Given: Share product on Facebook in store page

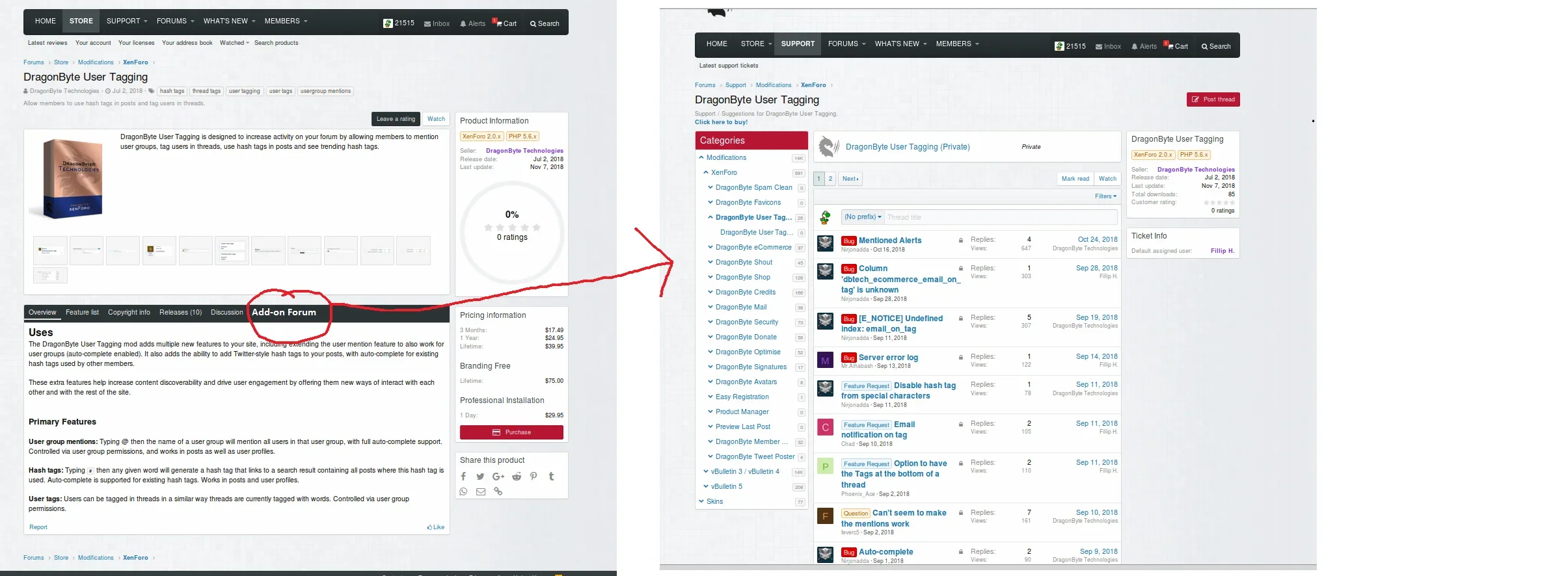Looking at the screenshot, I should (x=463, y=477).
